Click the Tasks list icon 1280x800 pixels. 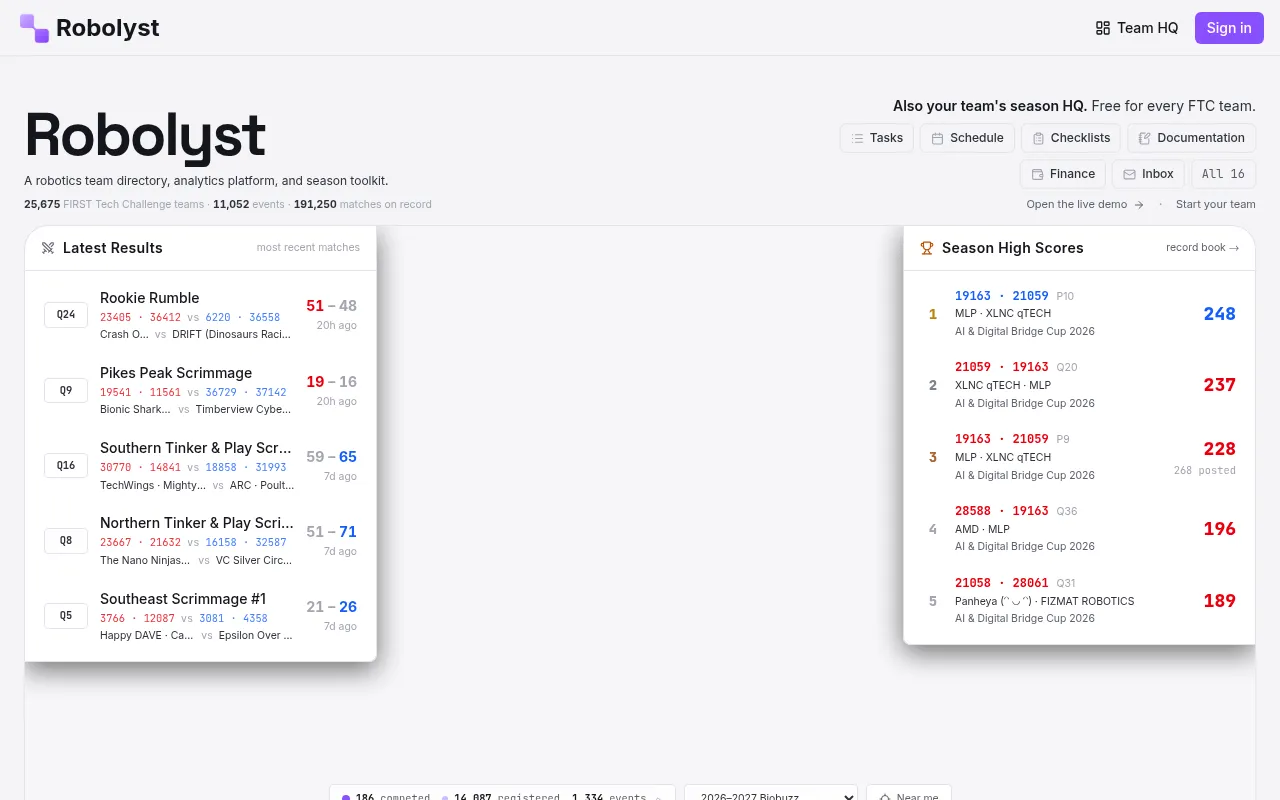pos(858,138)
